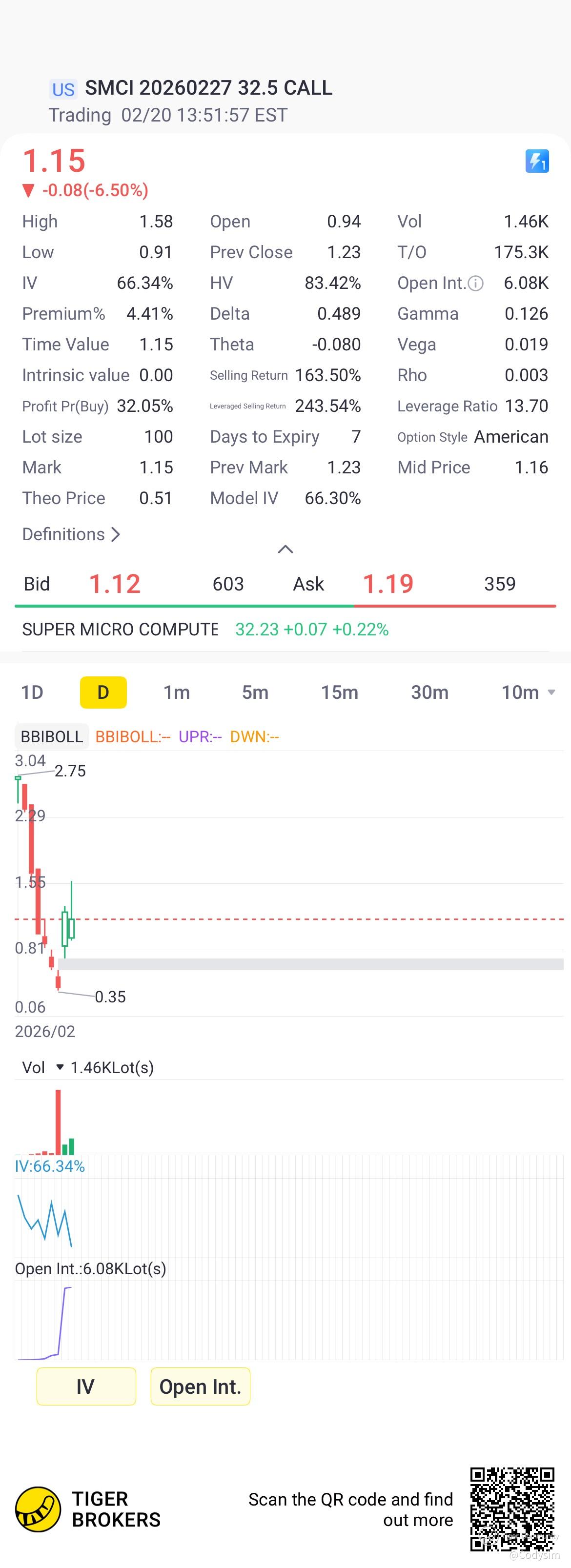Switch to the 5m chart tab
The height and width of the screenshot is (1568, 571).
[255, 692]
